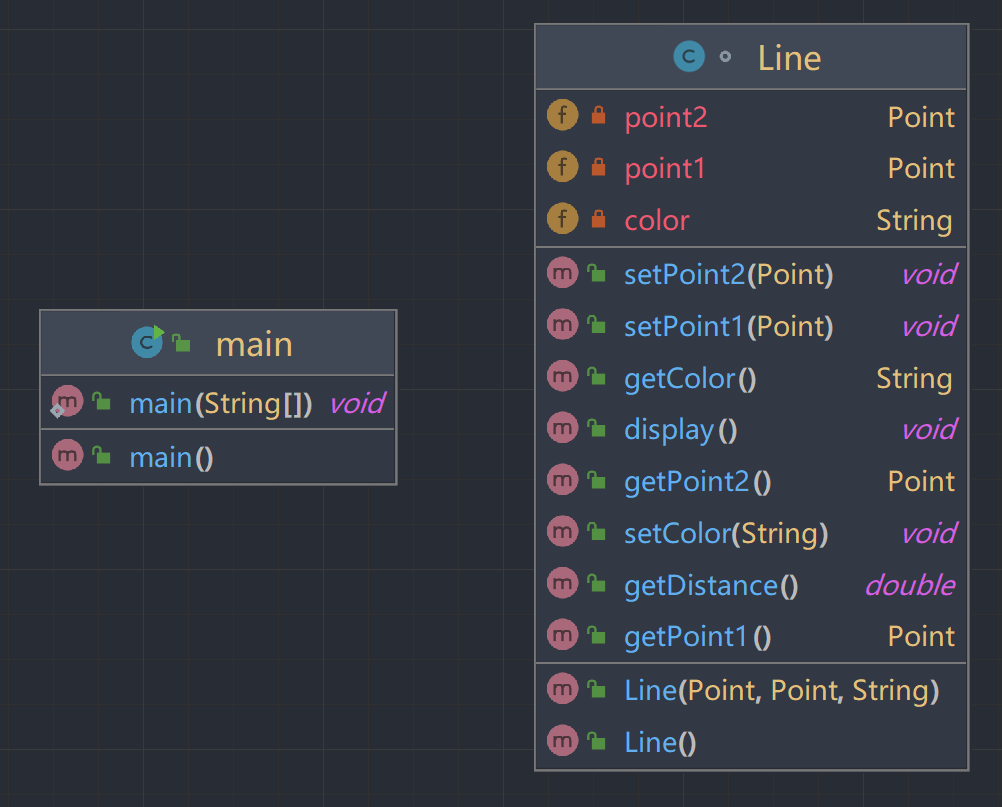The image size is (1002, 807).
Task: Click the method icon beside the Line() constructor
Action: 563,741
